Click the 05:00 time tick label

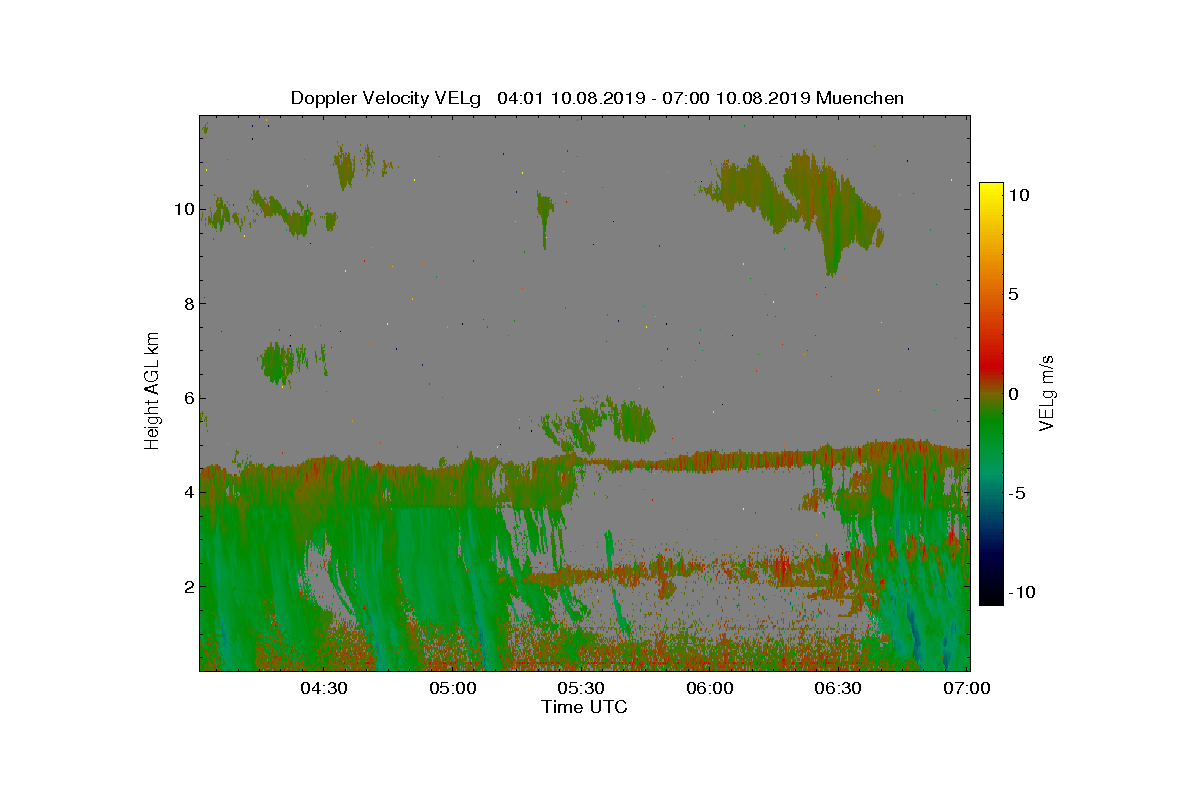click(453, 688)
